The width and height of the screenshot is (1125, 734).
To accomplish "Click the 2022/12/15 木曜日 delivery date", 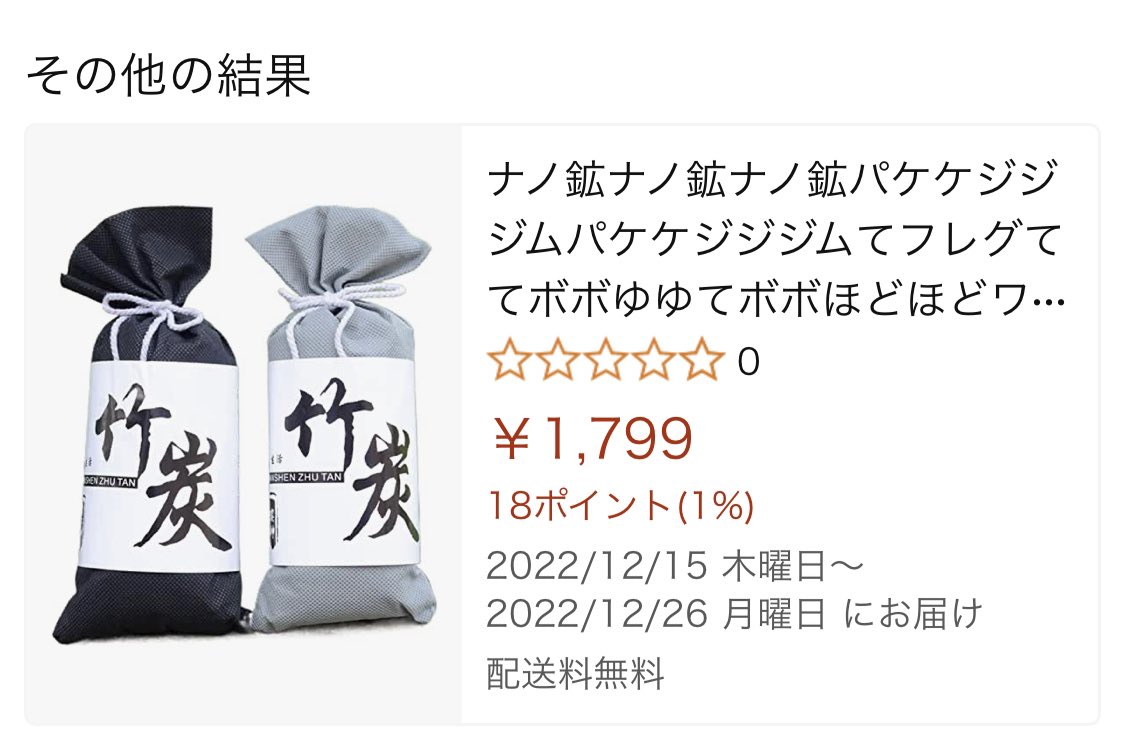I will point(675,566).
